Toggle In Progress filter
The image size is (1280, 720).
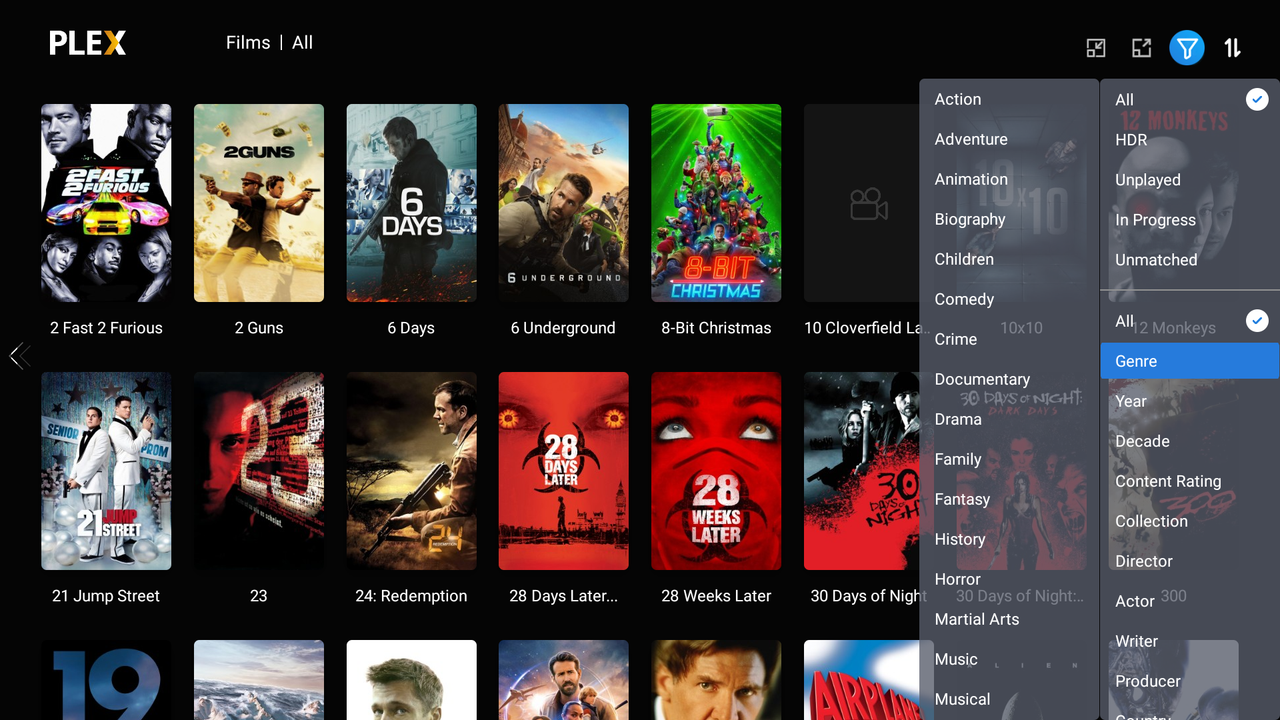click(x=1190, y=220)
